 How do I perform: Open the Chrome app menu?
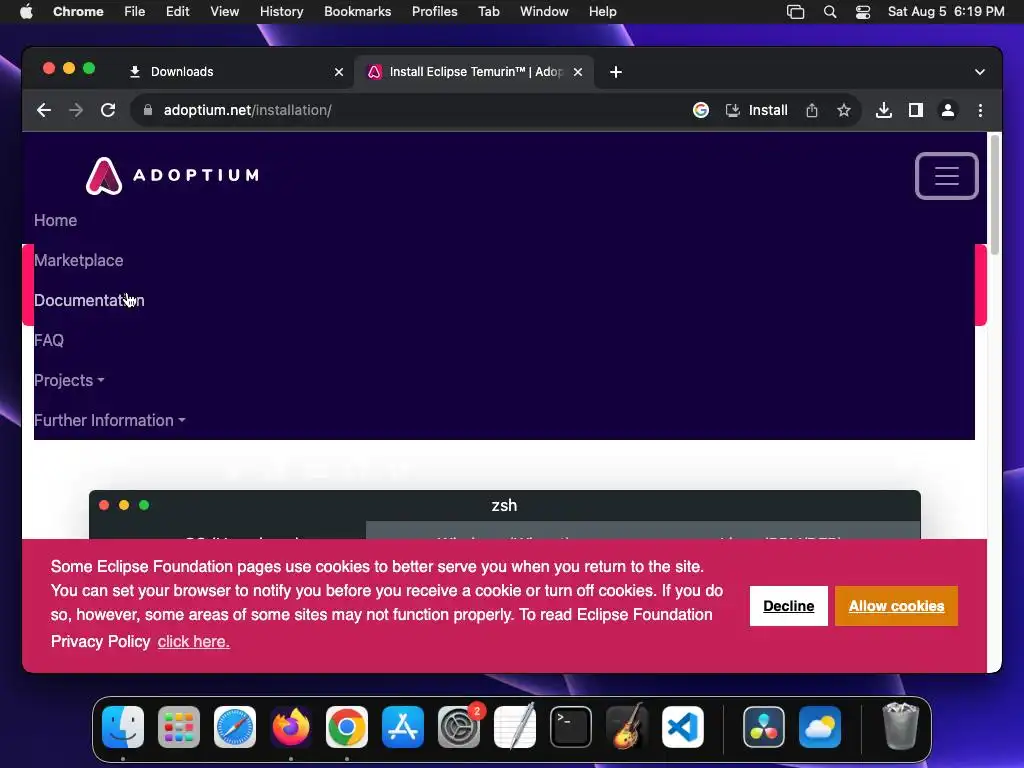tap(78, 12)
